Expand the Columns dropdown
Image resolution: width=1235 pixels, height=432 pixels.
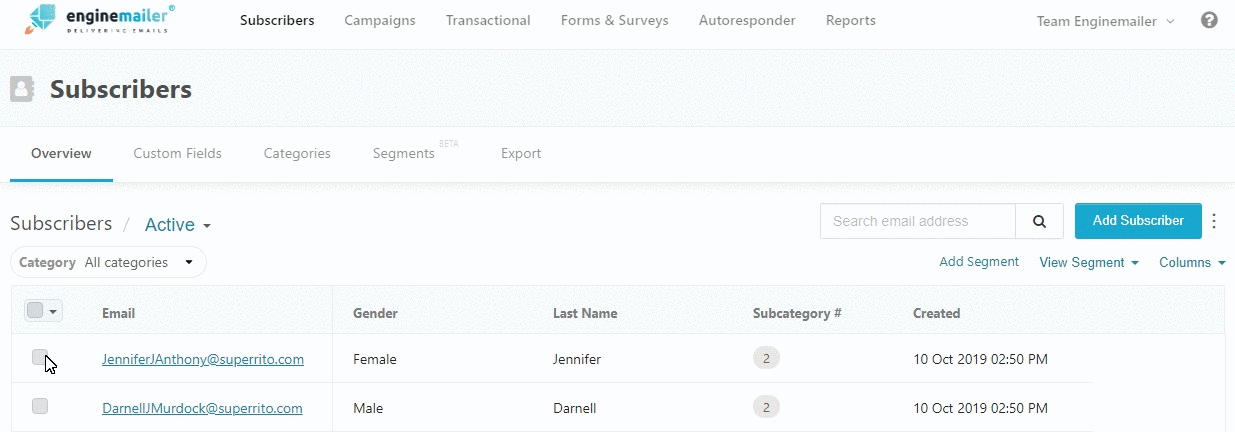tap(1192, 263)
